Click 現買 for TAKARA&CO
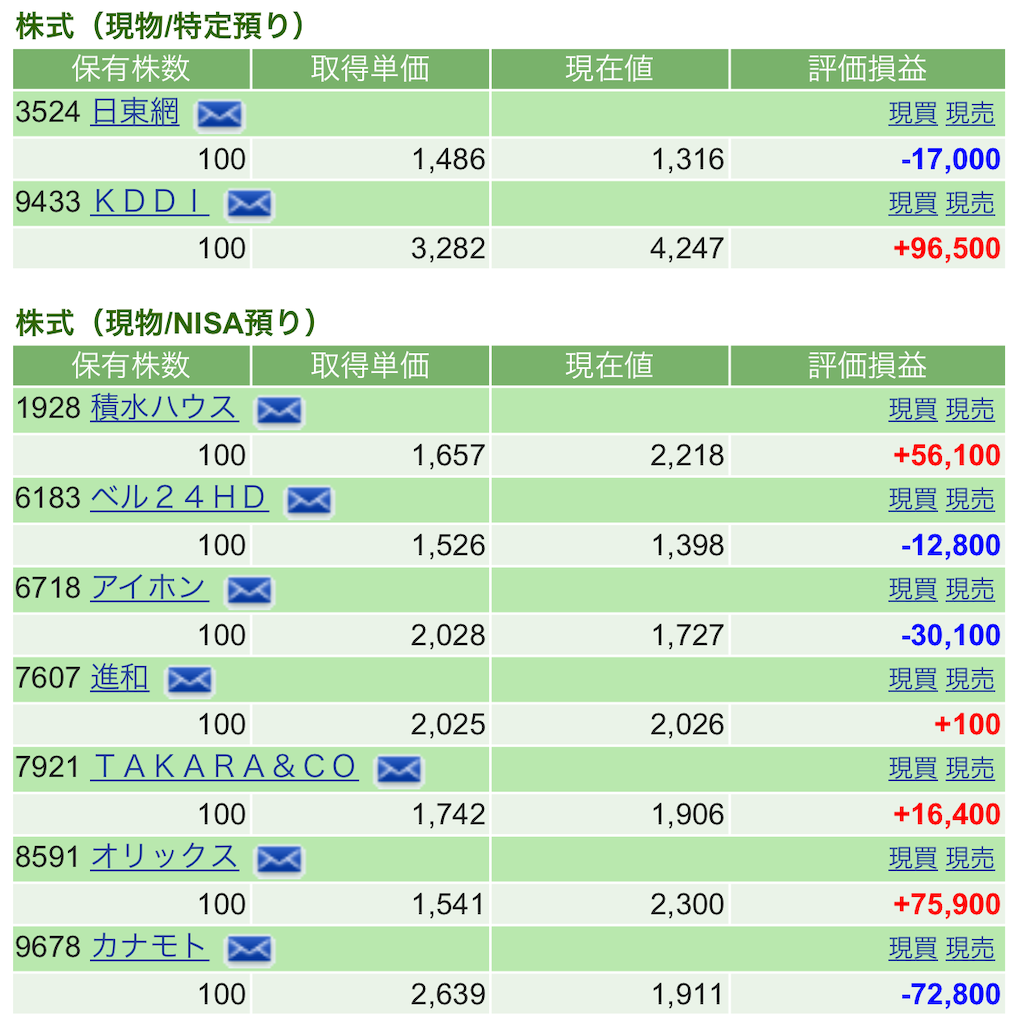 click(913, 769)
